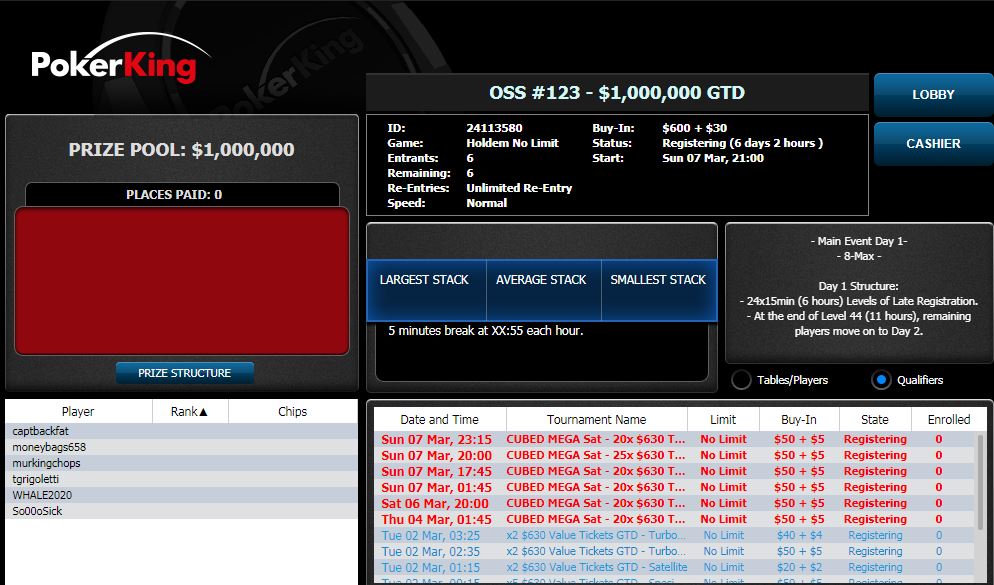
Task: Sort qualifiers by Buy-In header
Action: (x=799, y=420)
